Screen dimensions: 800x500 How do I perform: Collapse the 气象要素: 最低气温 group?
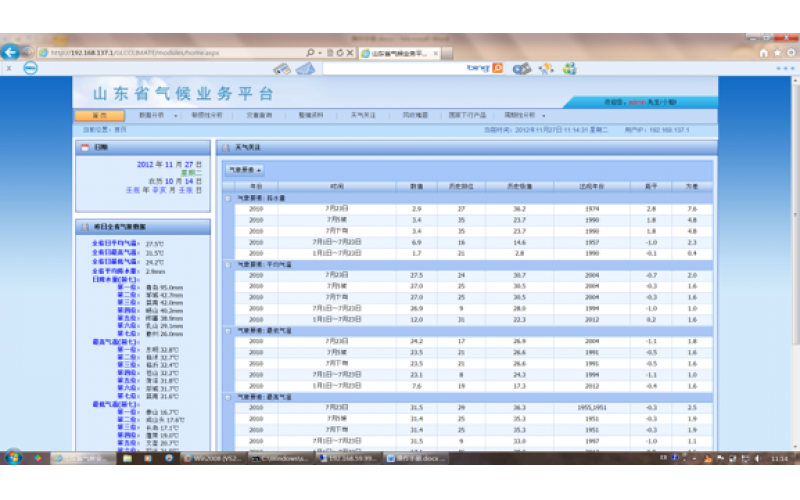coord(227,331)
